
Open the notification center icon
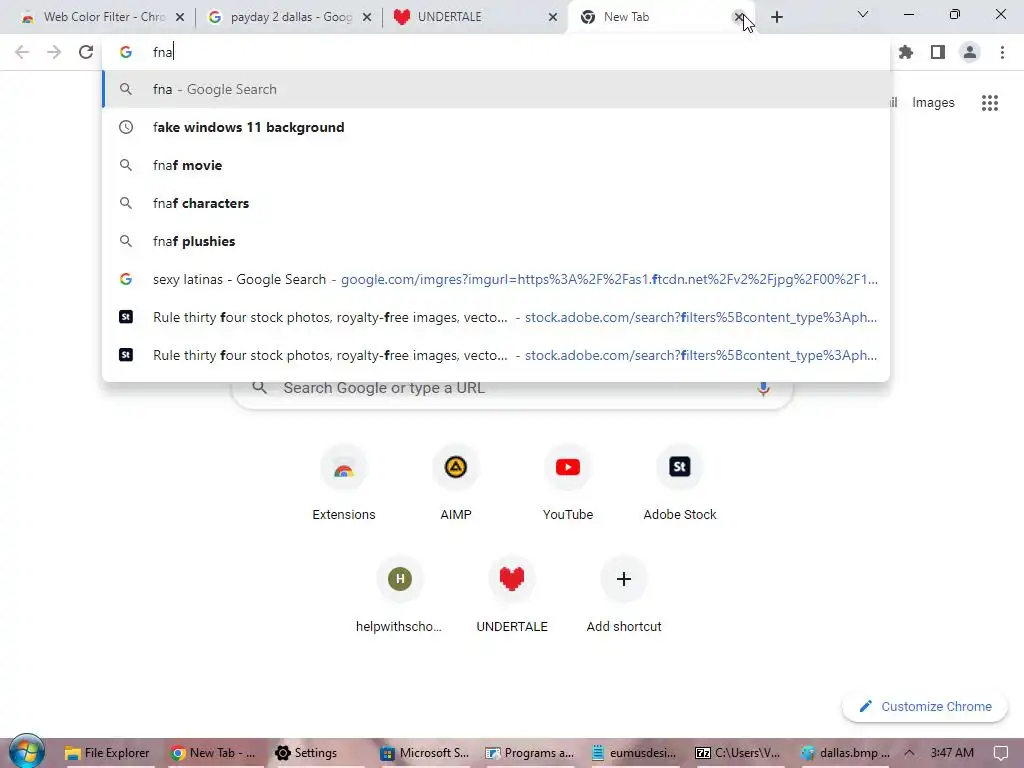coord(1000,753)
